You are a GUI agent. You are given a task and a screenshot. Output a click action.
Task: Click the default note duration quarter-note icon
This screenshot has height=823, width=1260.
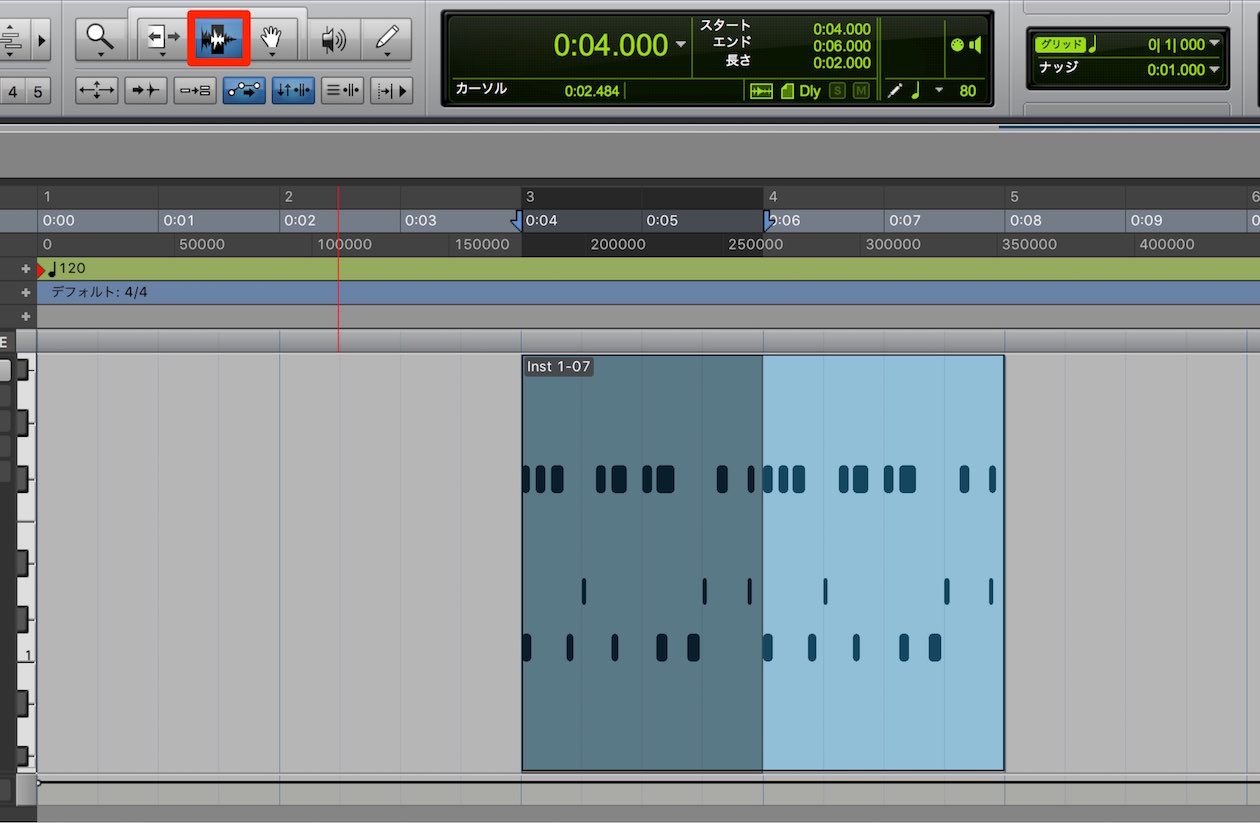pyautogui.click(x=915, y=91)
